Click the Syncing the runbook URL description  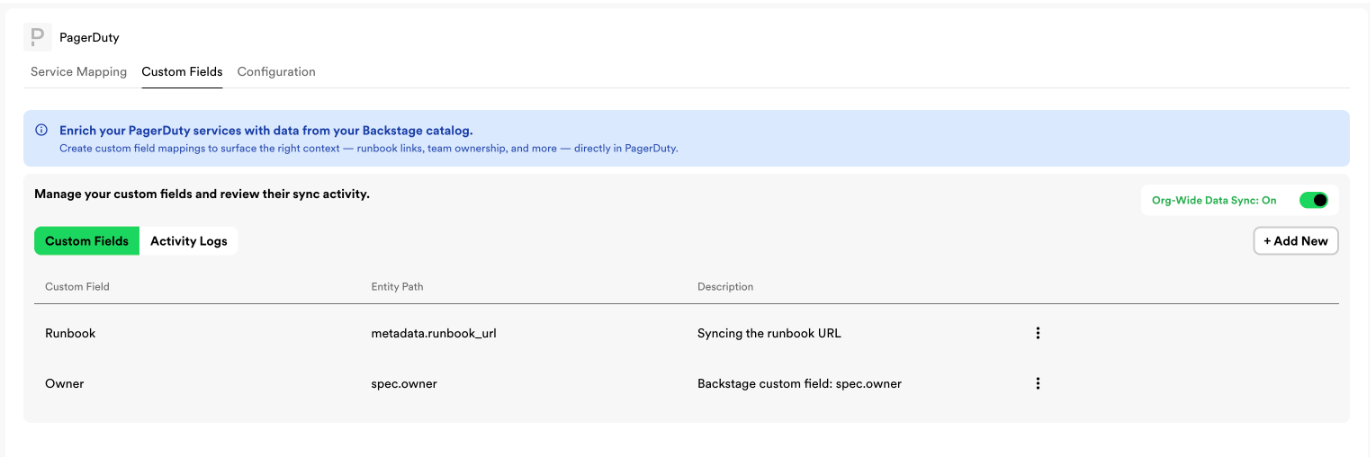pyautogui.click(x=769, y=333)
